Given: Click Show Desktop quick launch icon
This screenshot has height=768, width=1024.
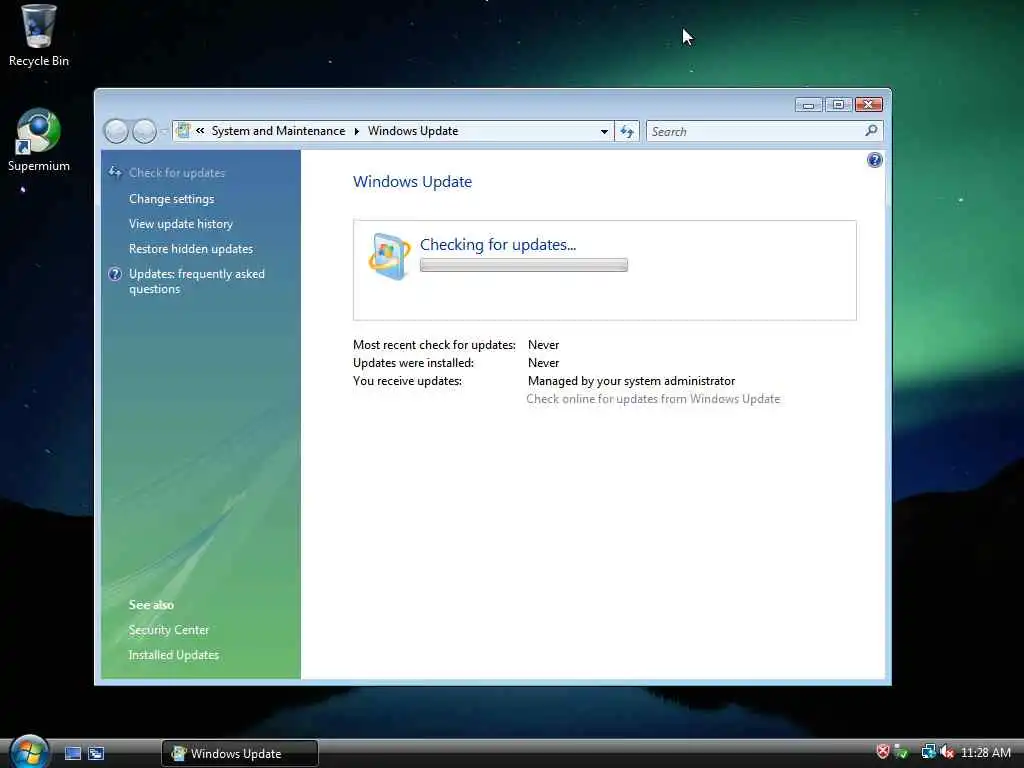Looking at the screenshot, I should [73, 753].
